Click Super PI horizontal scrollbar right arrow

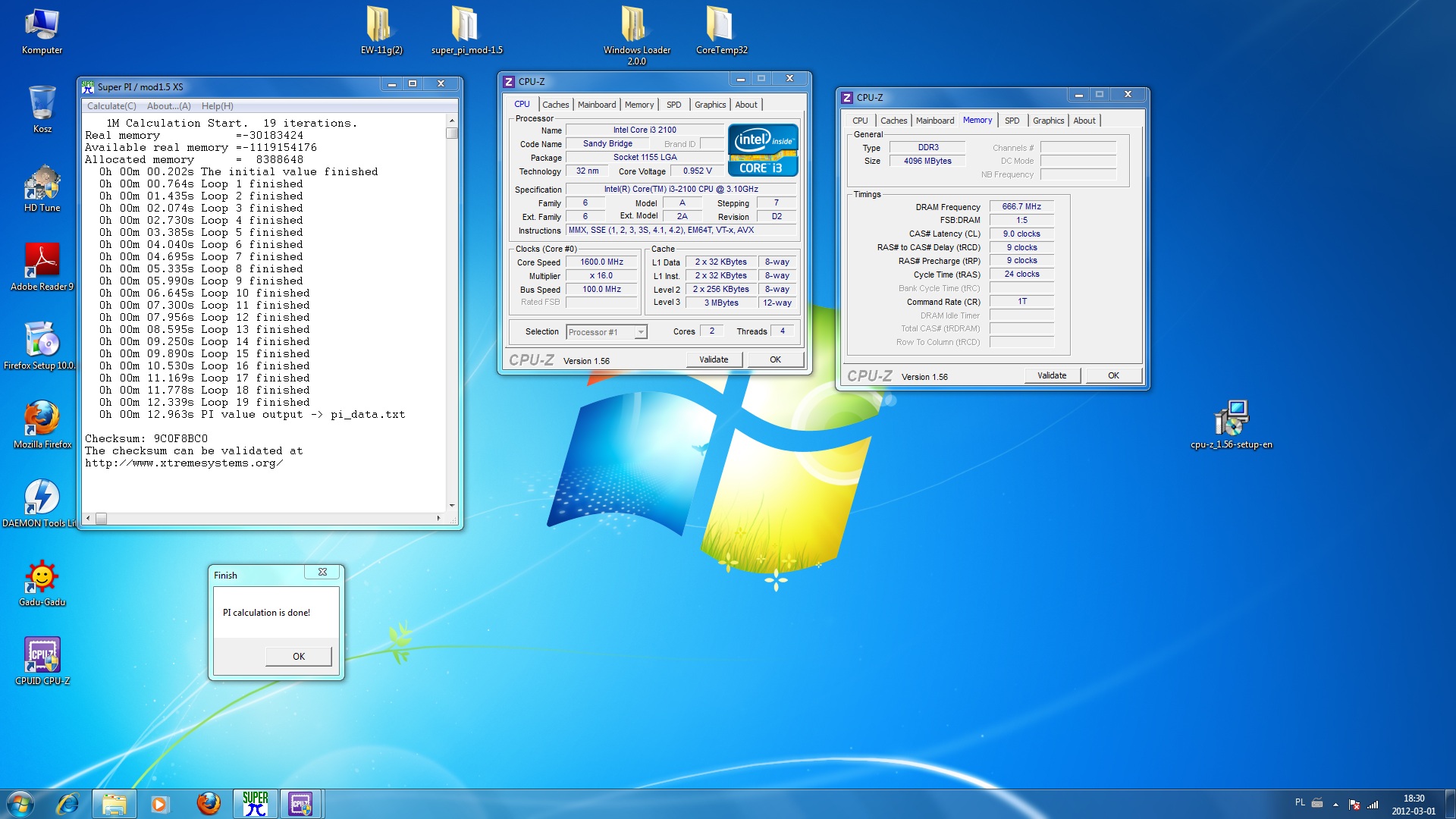(x=438, y=519)
